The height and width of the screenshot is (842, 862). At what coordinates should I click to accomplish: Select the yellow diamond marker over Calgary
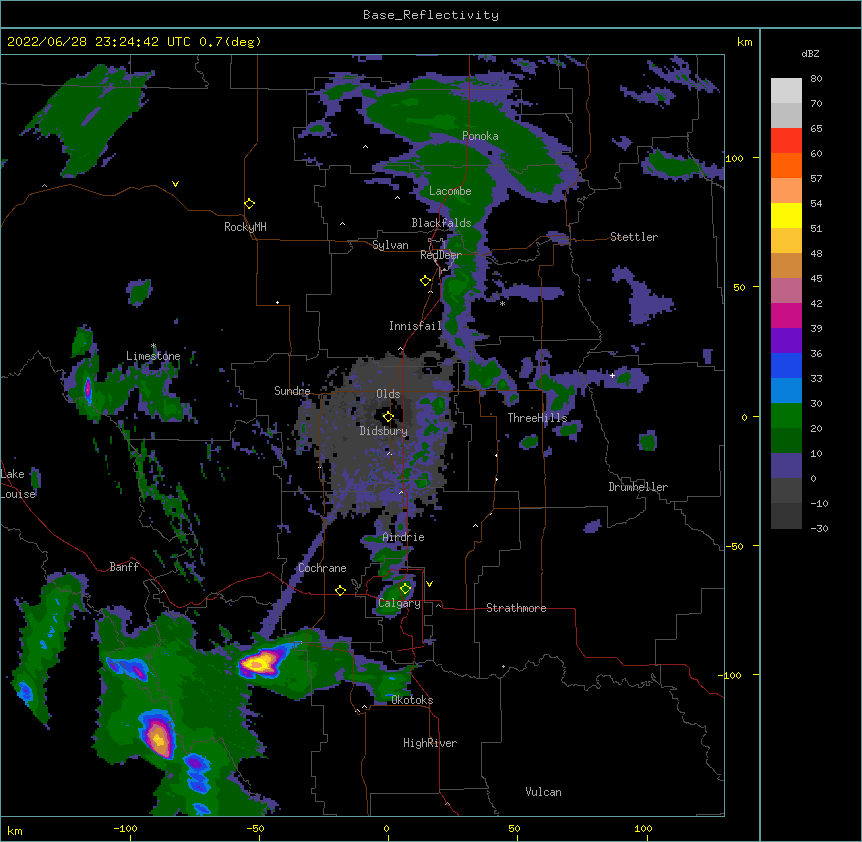405,589
